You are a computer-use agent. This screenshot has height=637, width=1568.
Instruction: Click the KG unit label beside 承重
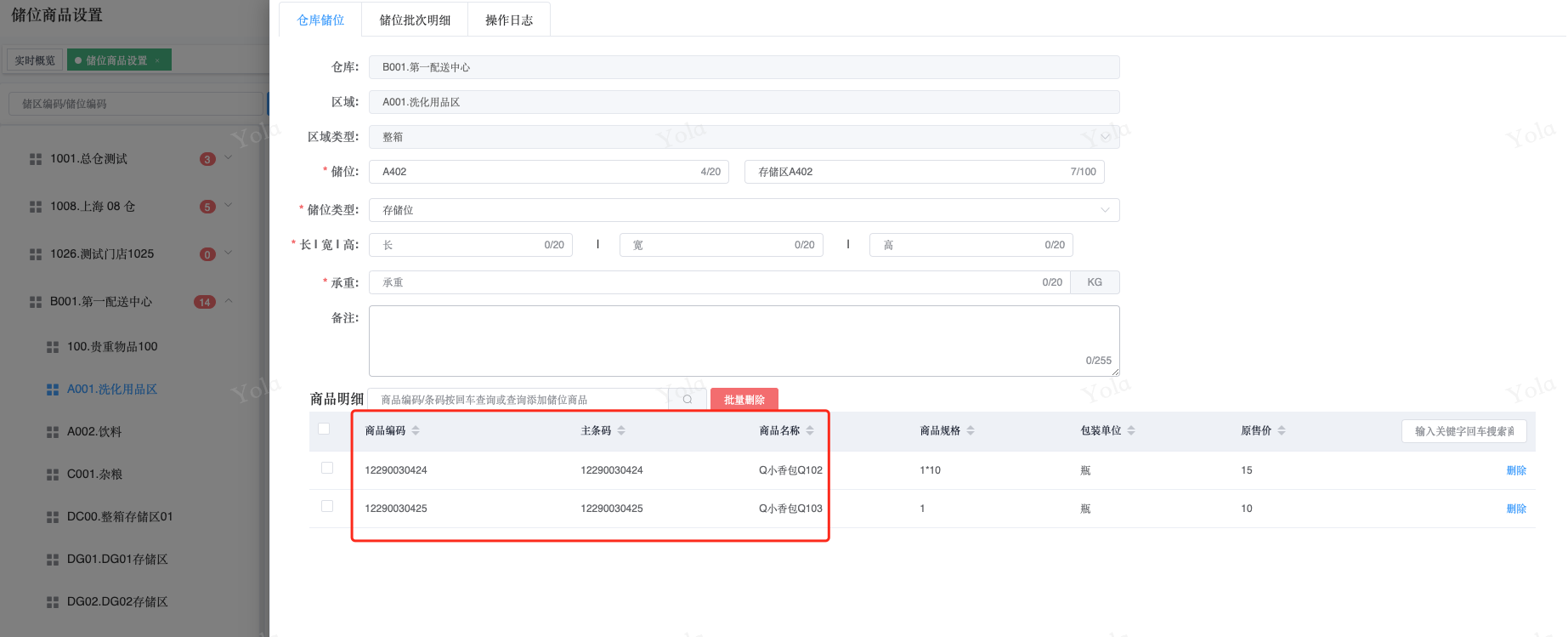[x=1095, y=282]
